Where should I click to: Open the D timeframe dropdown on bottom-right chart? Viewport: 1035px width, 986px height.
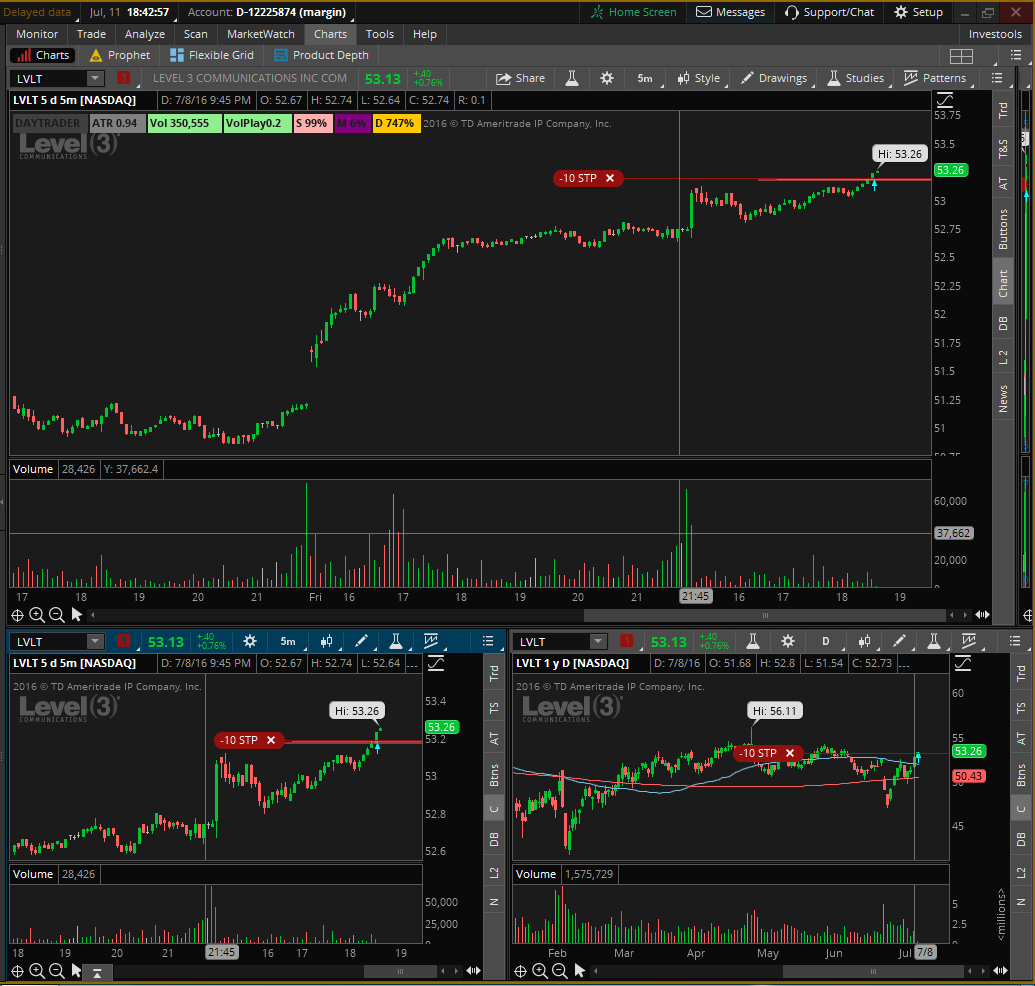point(826,641)
